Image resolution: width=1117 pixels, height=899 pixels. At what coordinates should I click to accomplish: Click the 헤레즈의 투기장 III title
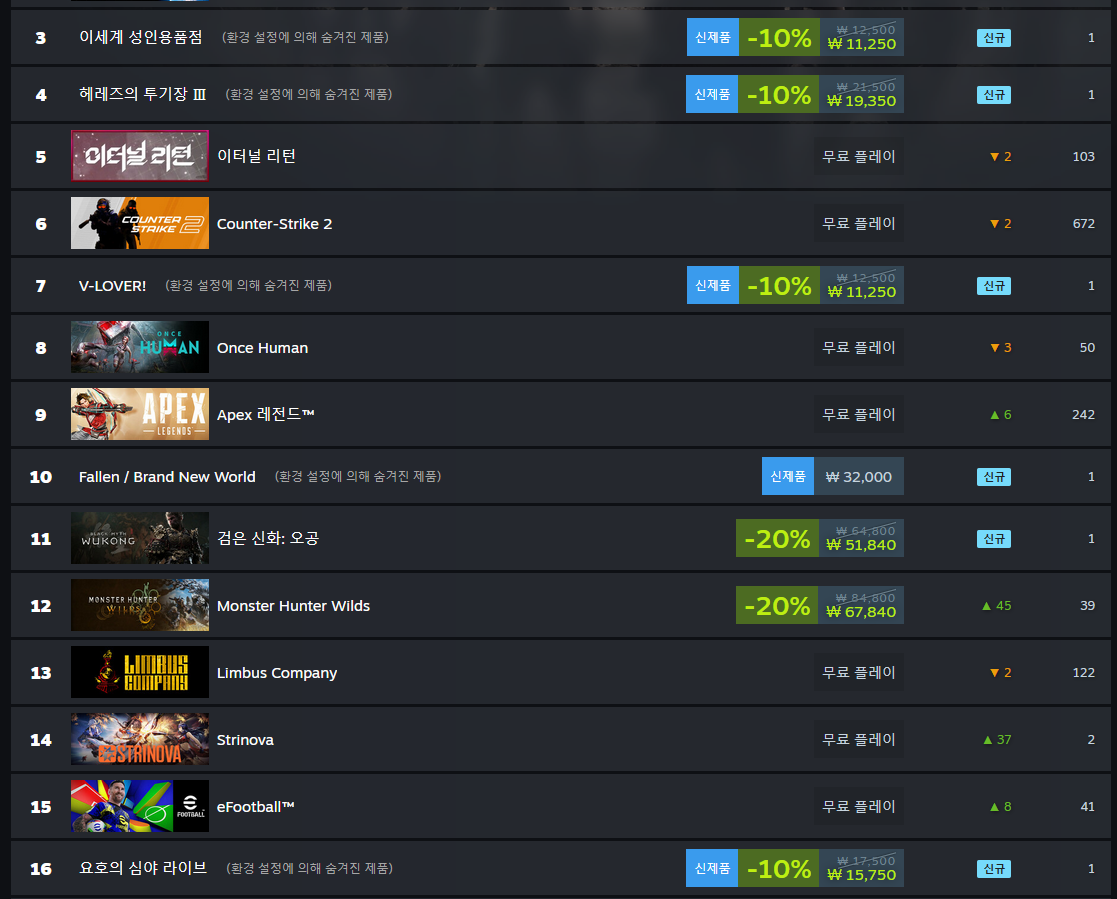pos(142,94)
